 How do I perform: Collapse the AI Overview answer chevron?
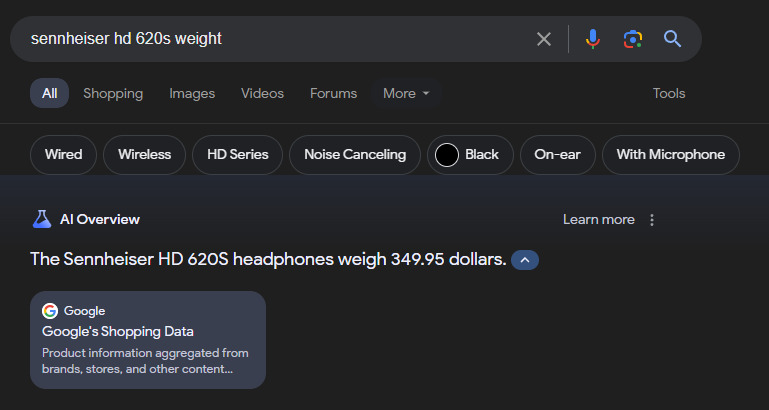526,260
